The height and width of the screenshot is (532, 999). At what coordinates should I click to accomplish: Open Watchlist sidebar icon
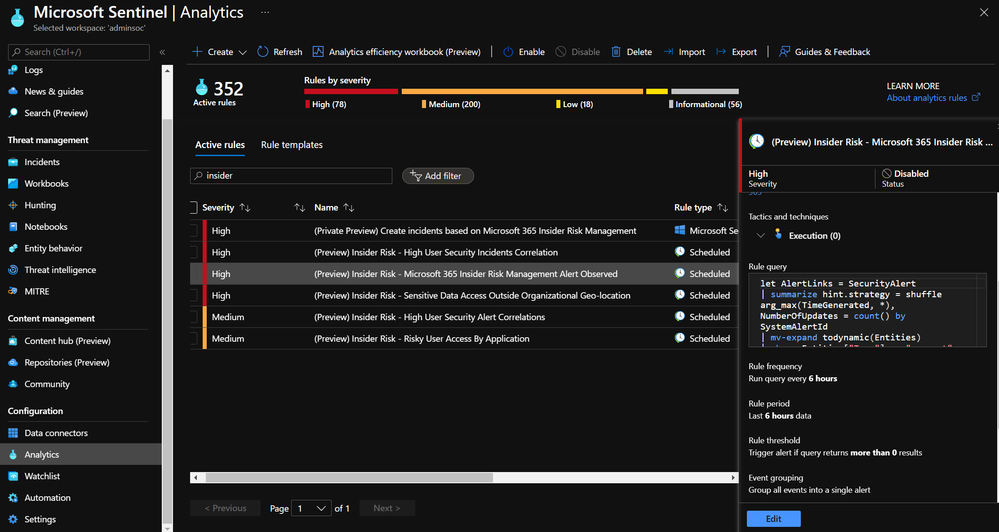click(13, 477)
